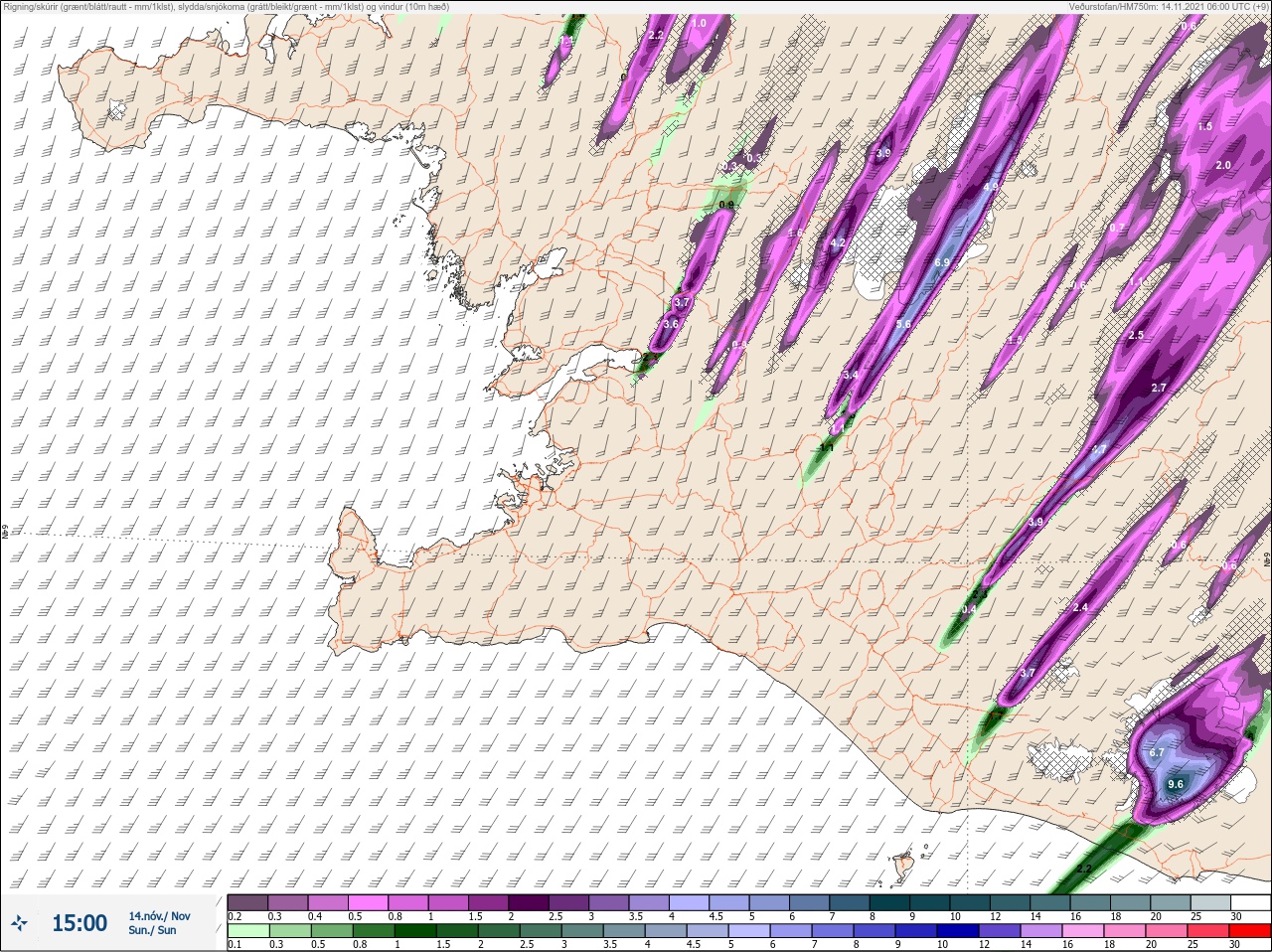Viewport: 1272px width, 952px height.
Task: Click the 1.0 value at the map top
Action: [x=699, y=23]
